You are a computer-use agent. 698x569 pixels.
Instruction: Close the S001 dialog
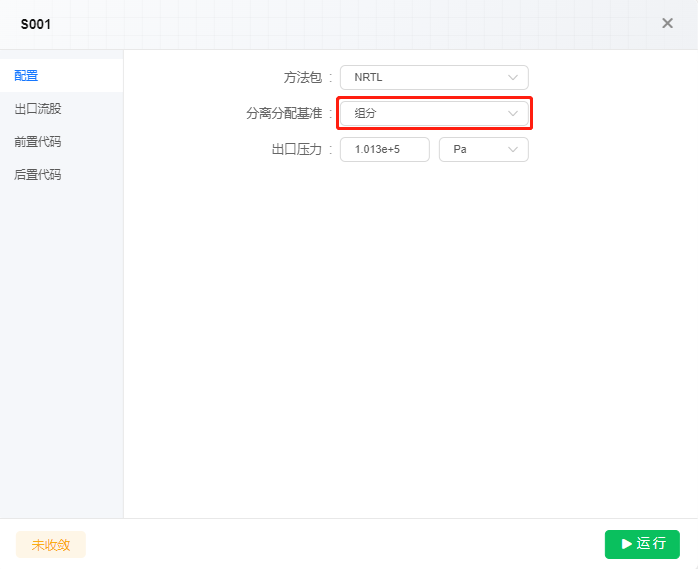pyautogui.click(x=667, y=23)
